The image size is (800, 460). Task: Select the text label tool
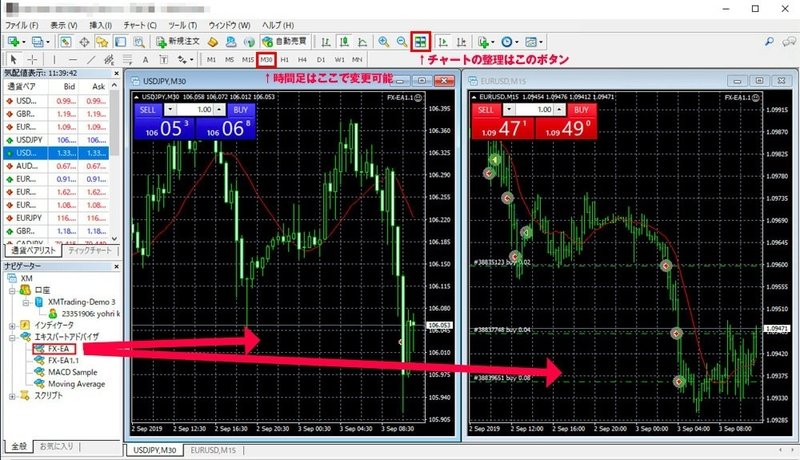163,60
